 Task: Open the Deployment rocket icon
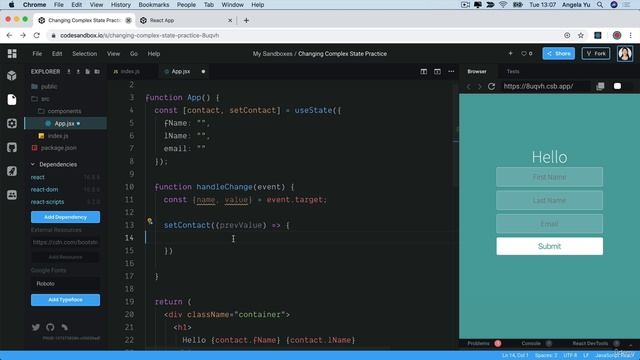click(x=12, y=171)
